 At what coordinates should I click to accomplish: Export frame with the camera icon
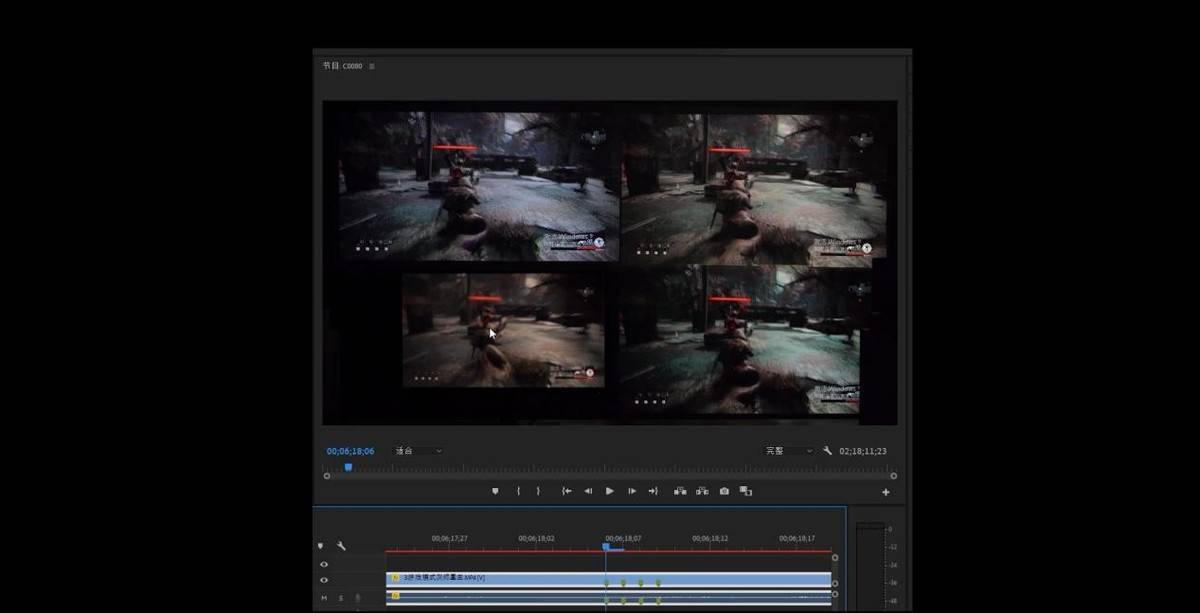pos(724,491)
